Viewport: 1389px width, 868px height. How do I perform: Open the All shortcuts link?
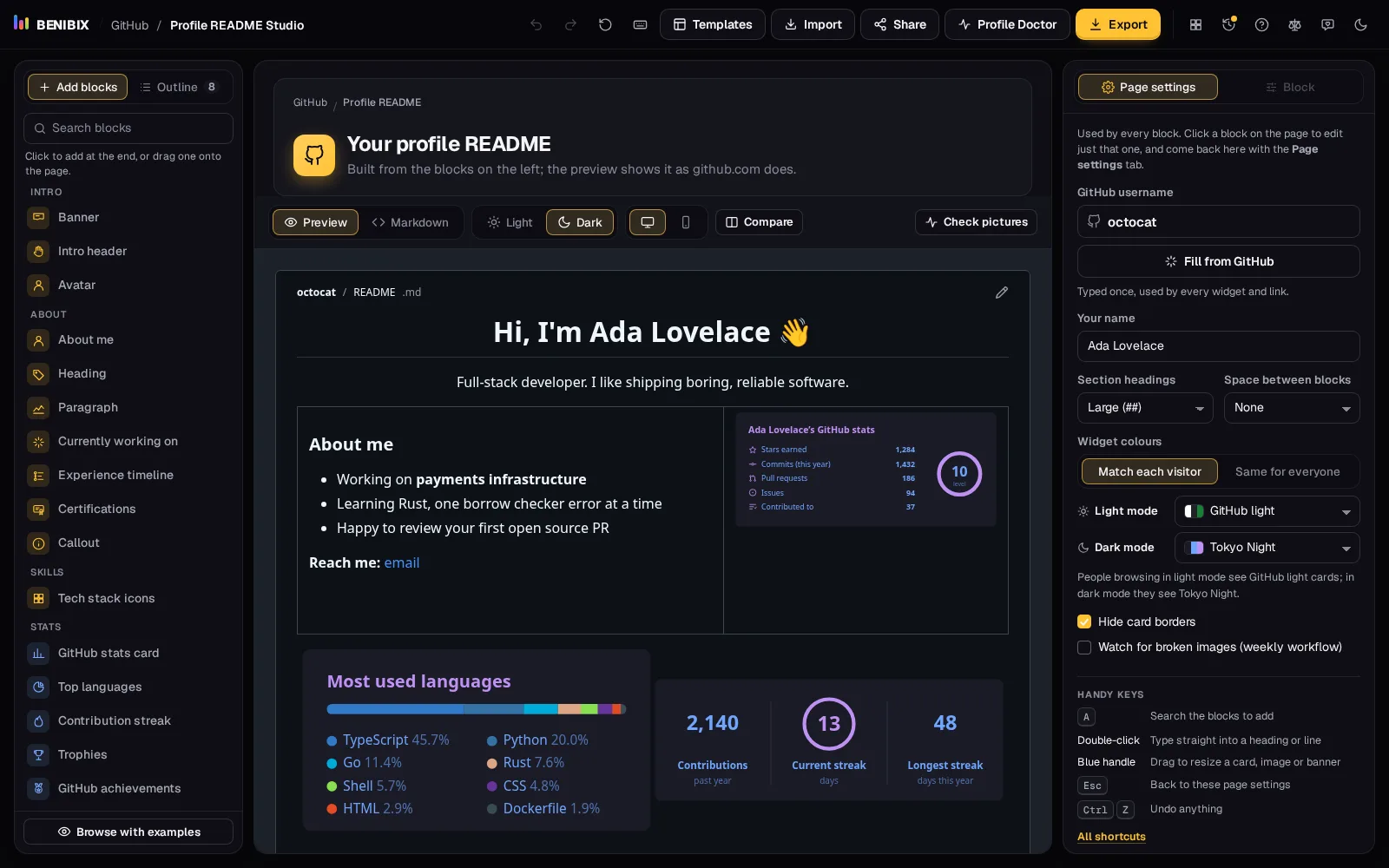[1111, 837]
